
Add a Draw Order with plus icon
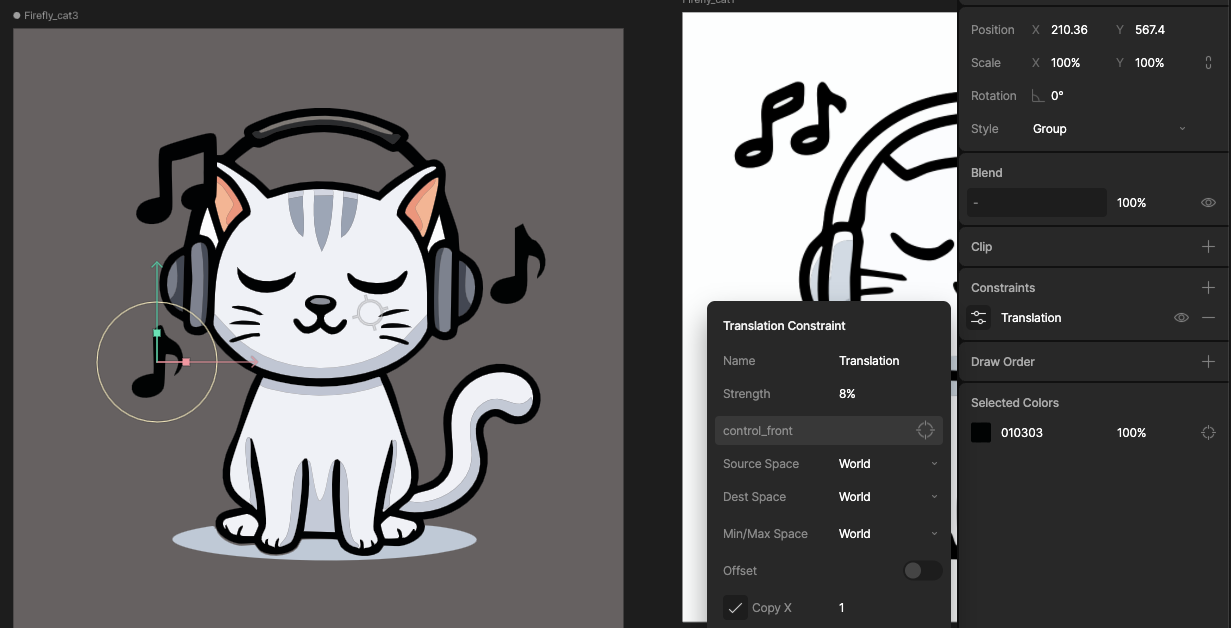point(1208,362)
